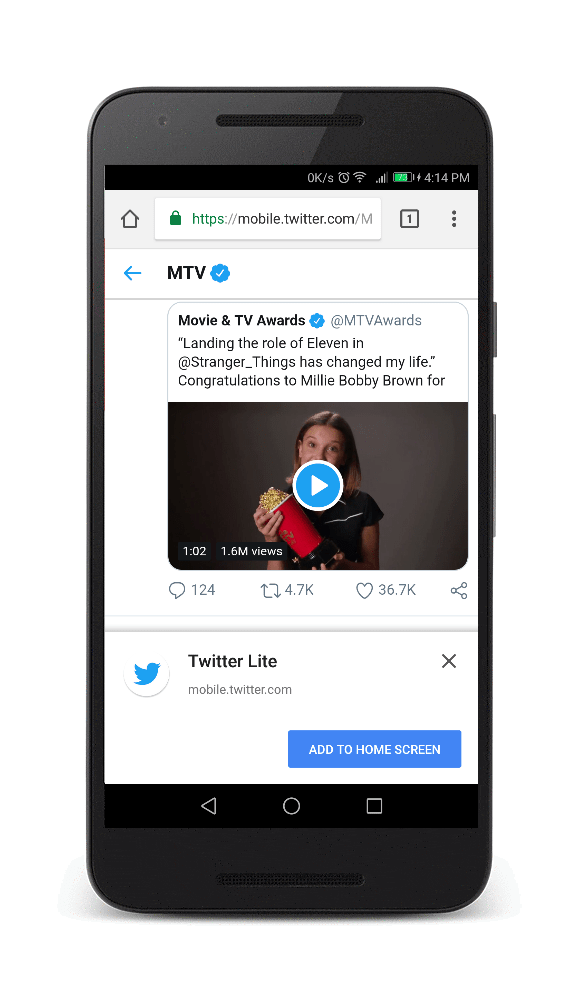Open the @MTVAwards handle link
This screenshot has width=582, height=1000.
click(x=376, y=320)
